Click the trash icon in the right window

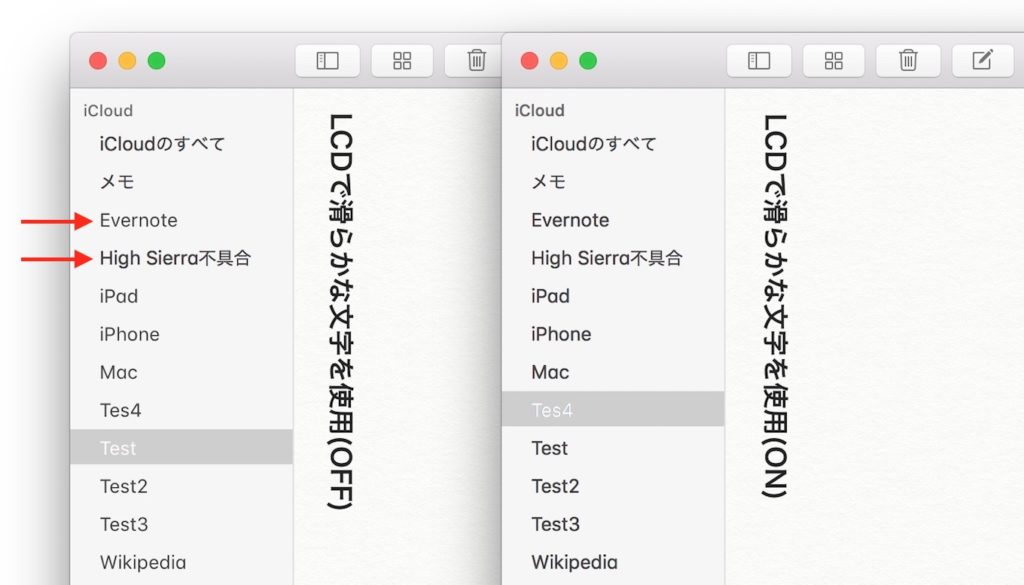pyautogui.click(x=908, y=61)
